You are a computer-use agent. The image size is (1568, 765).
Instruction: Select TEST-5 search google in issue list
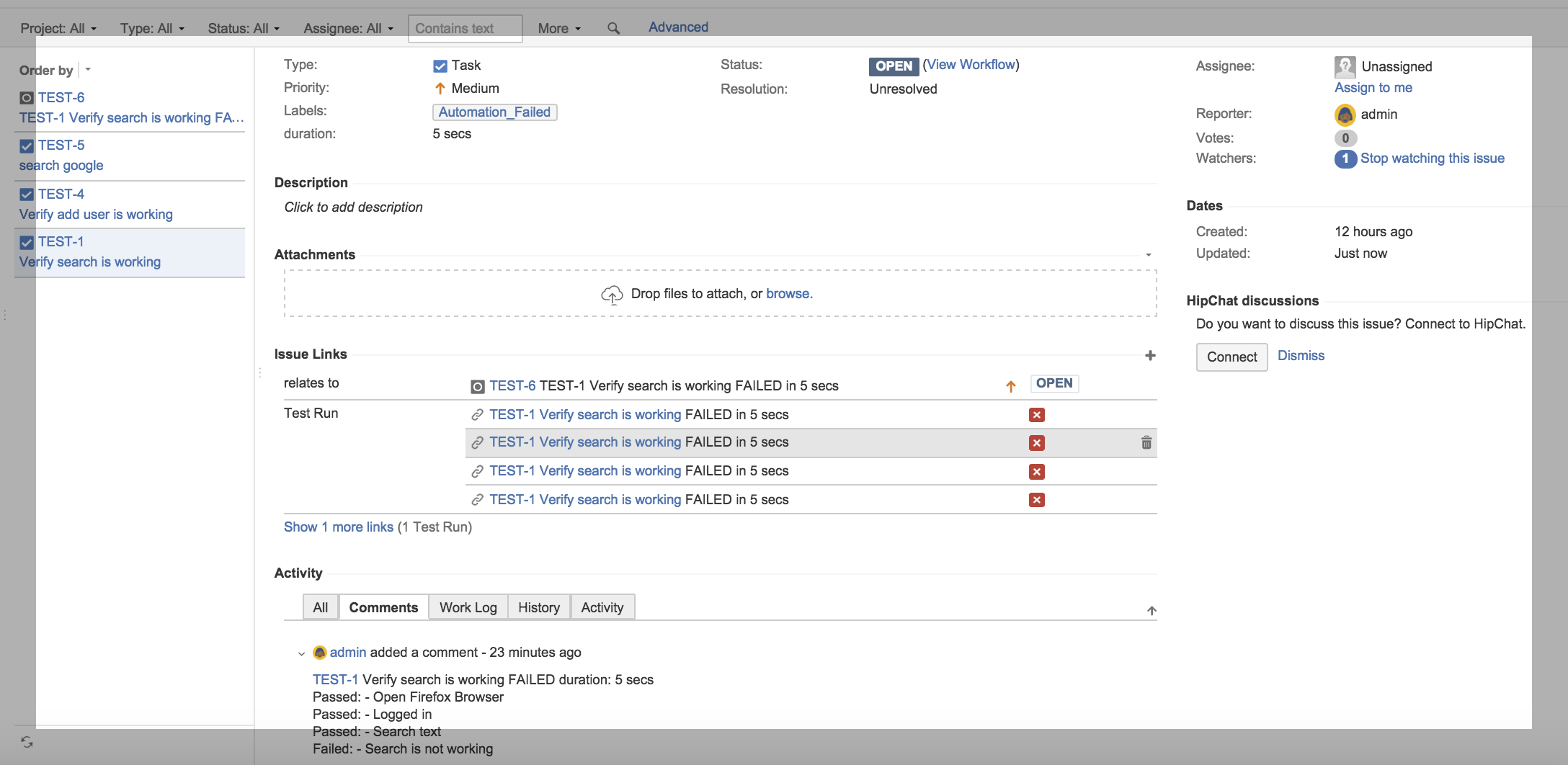point(130,156)
